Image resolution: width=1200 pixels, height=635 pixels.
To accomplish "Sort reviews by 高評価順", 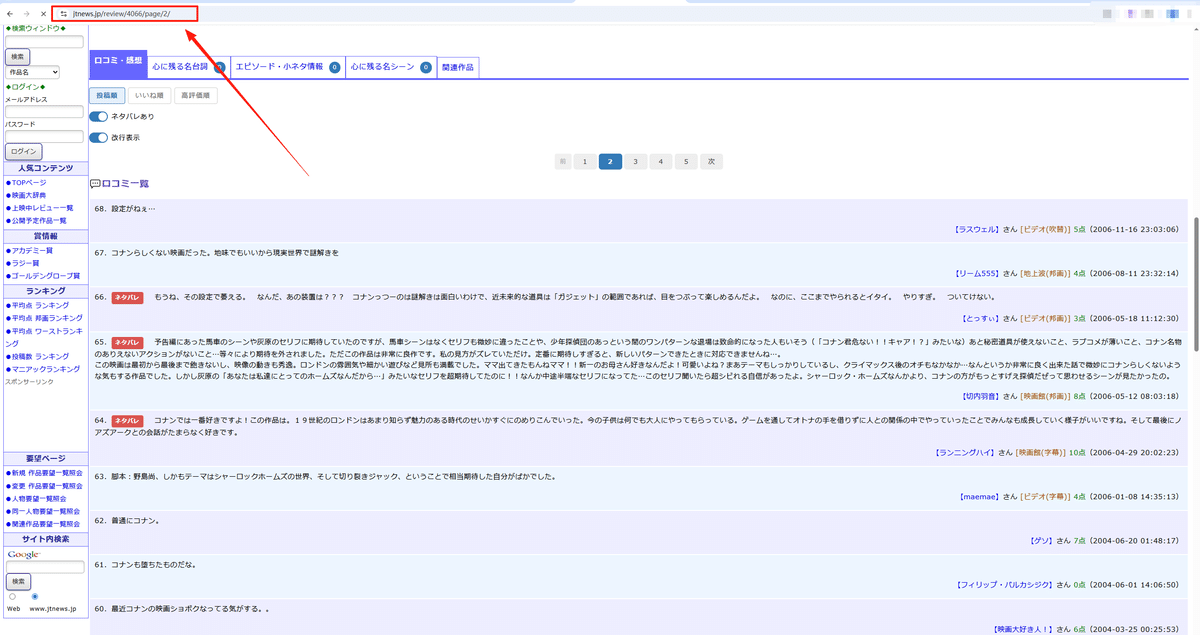I will tap(195, 95).
